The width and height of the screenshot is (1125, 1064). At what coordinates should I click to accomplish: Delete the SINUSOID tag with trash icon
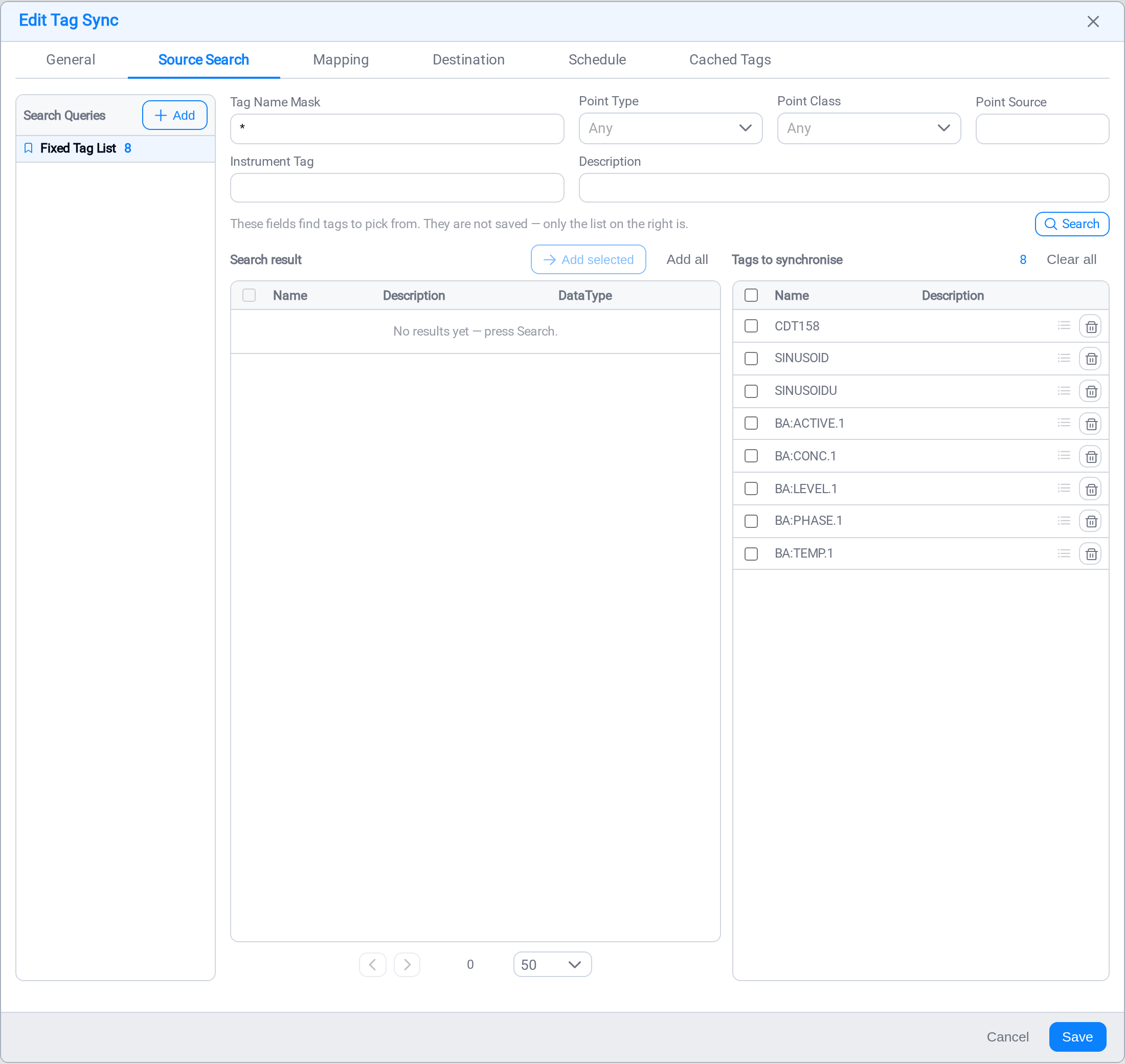click(1090, 359)
